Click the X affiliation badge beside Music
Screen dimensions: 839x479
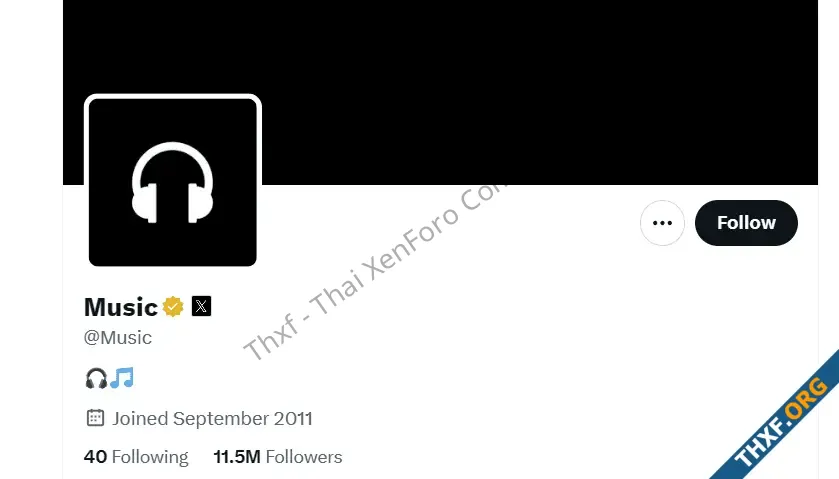click(201, 306)
